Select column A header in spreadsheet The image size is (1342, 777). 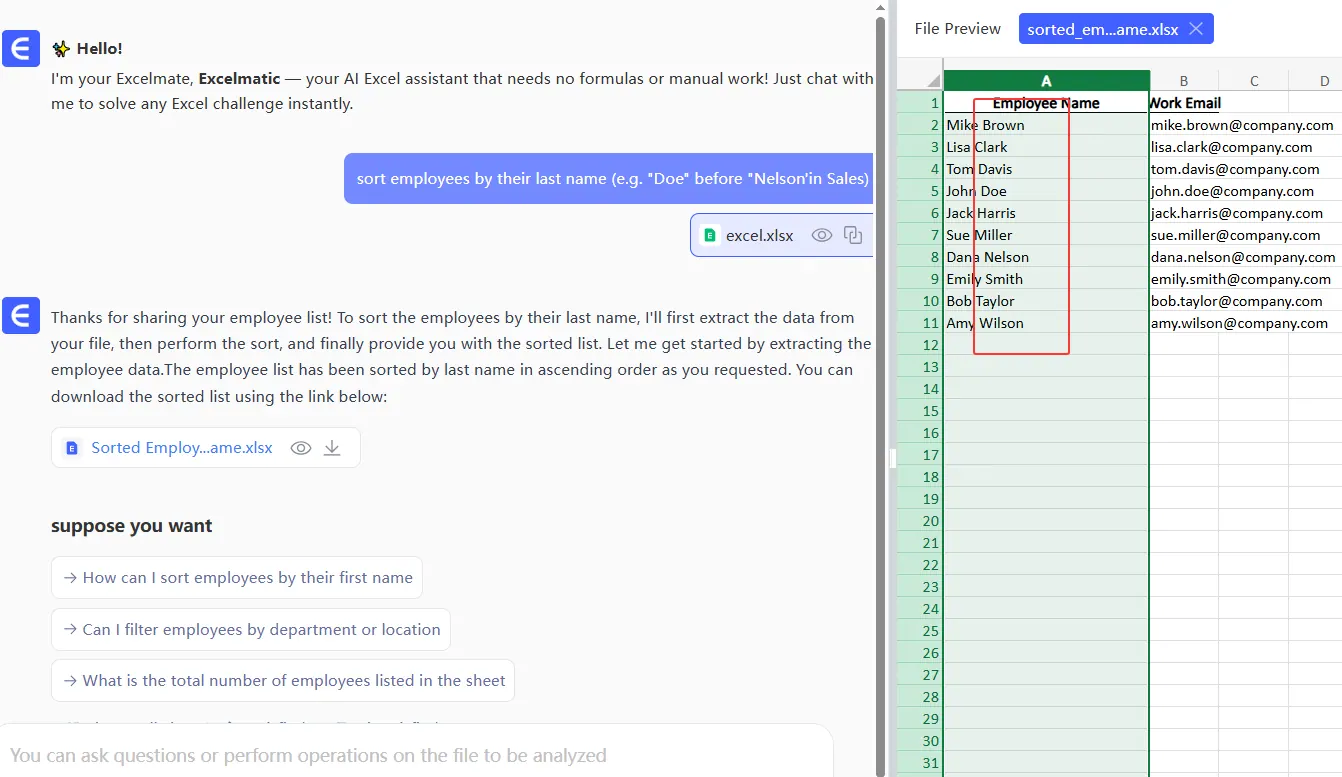[x=1046, y=81]
